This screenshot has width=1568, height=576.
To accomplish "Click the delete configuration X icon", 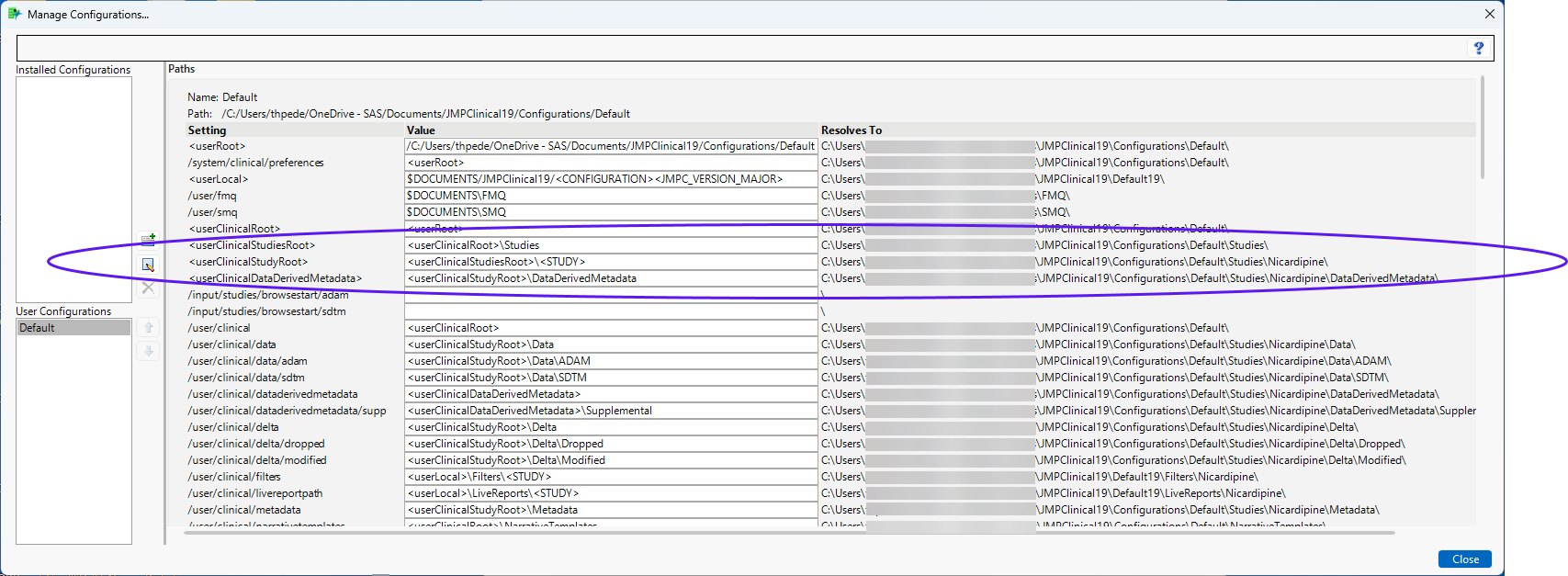I will click(148, 288).
